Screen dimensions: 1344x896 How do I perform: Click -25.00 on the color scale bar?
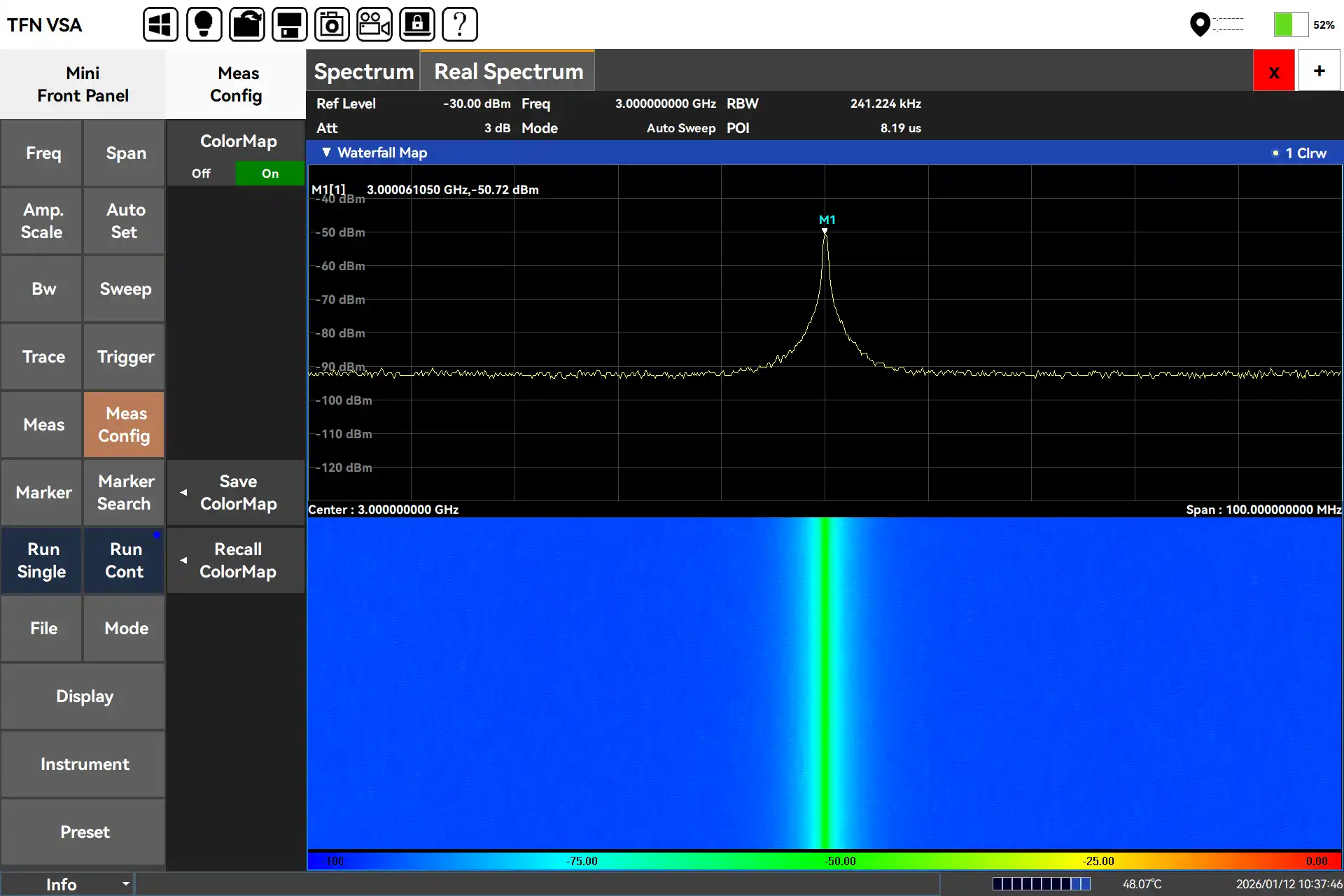[1098, 861]
